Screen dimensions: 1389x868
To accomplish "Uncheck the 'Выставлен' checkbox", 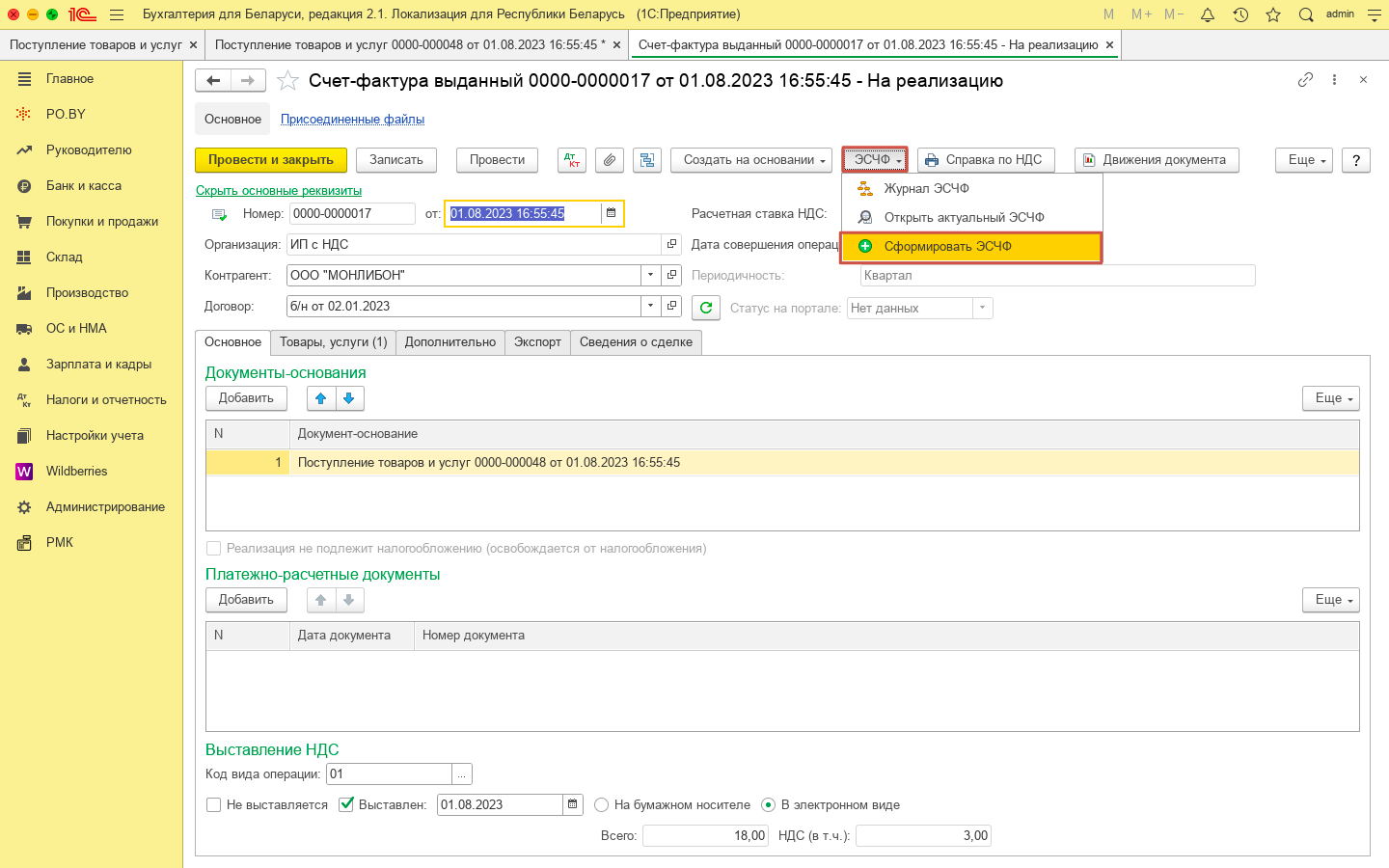I will 346,805.
